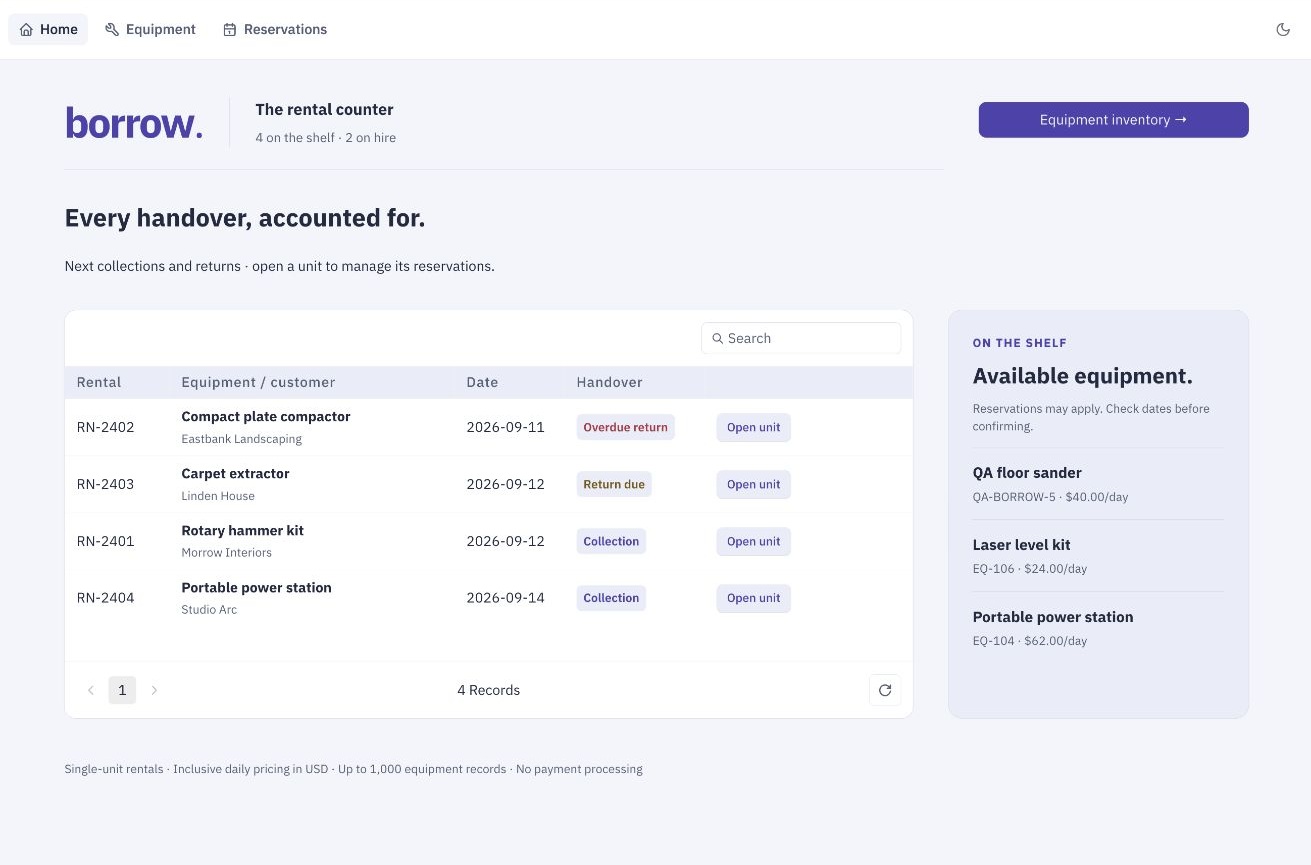
Task: Open unit for rental RN-2404
Action: (x=754, y=599)
